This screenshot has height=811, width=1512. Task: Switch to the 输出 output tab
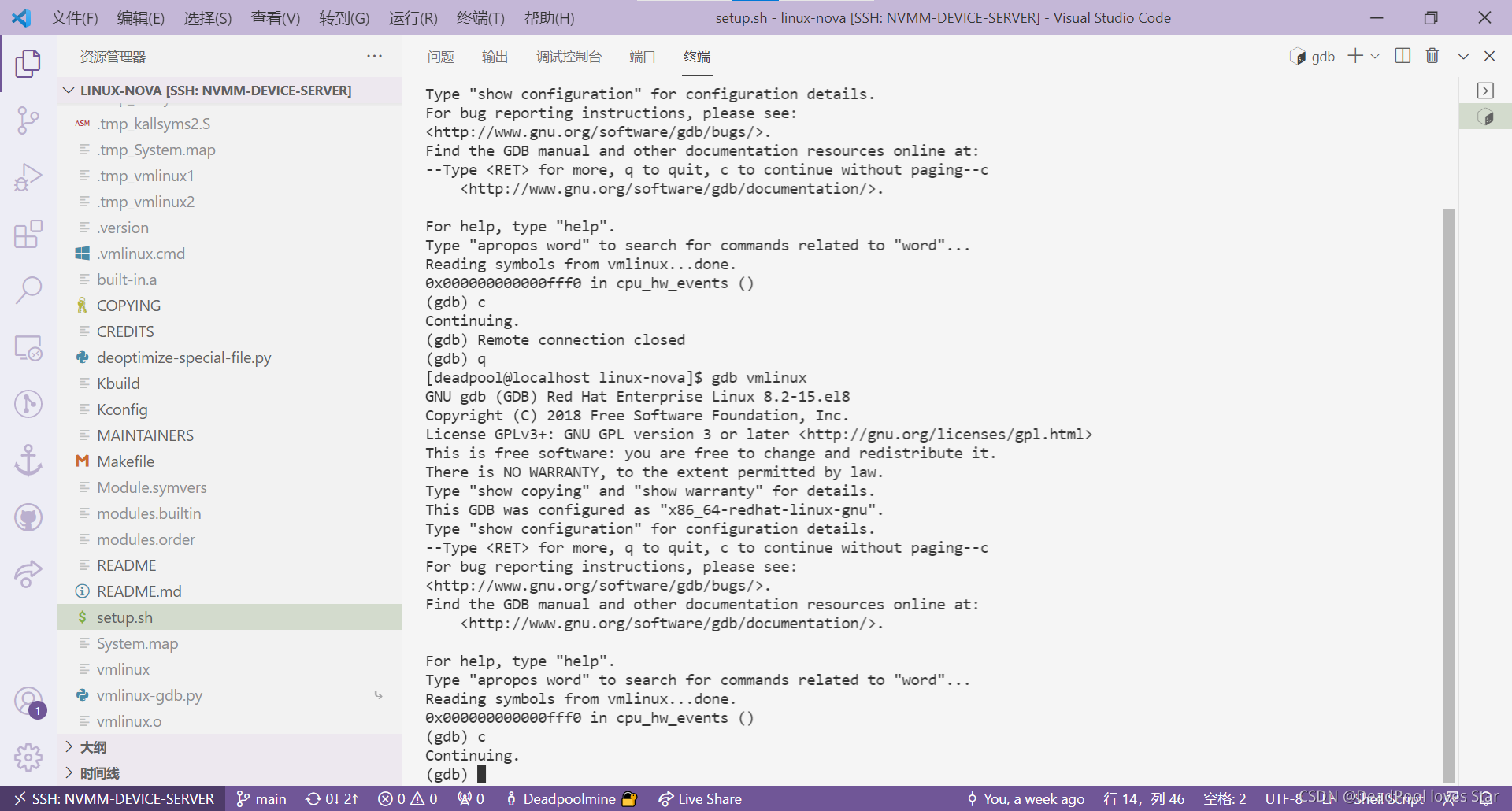tap(495, 57)
